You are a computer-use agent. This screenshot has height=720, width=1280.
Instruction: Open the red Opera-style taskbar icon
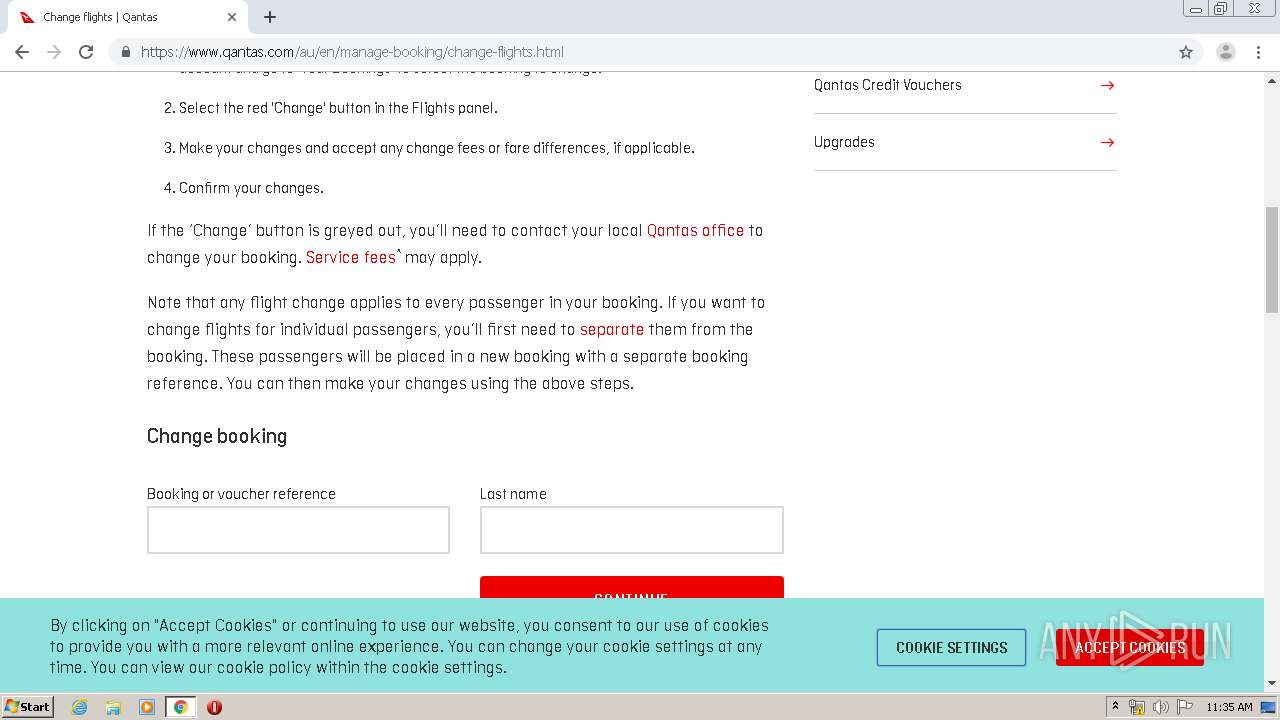click(x=214, y=707)
